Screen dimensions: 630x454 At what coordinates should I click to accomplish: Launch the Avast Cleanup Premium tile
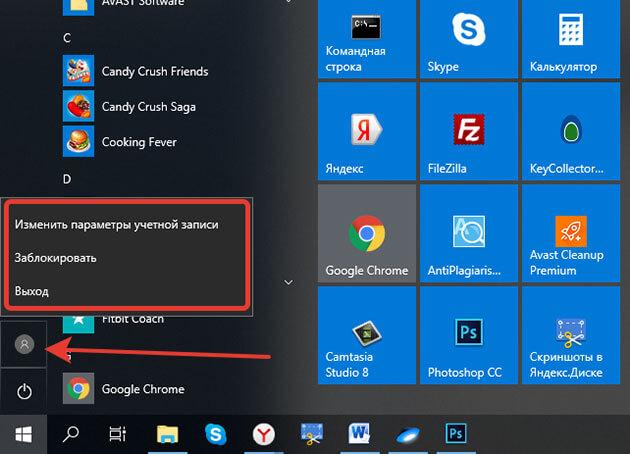tap(571, 233)
